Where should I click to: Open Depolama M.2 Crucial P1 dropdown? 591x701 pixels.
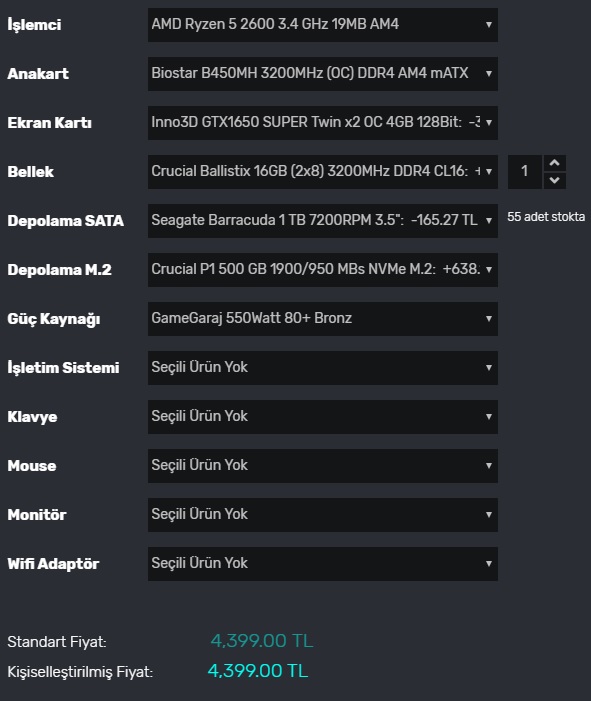pos(323,270)
